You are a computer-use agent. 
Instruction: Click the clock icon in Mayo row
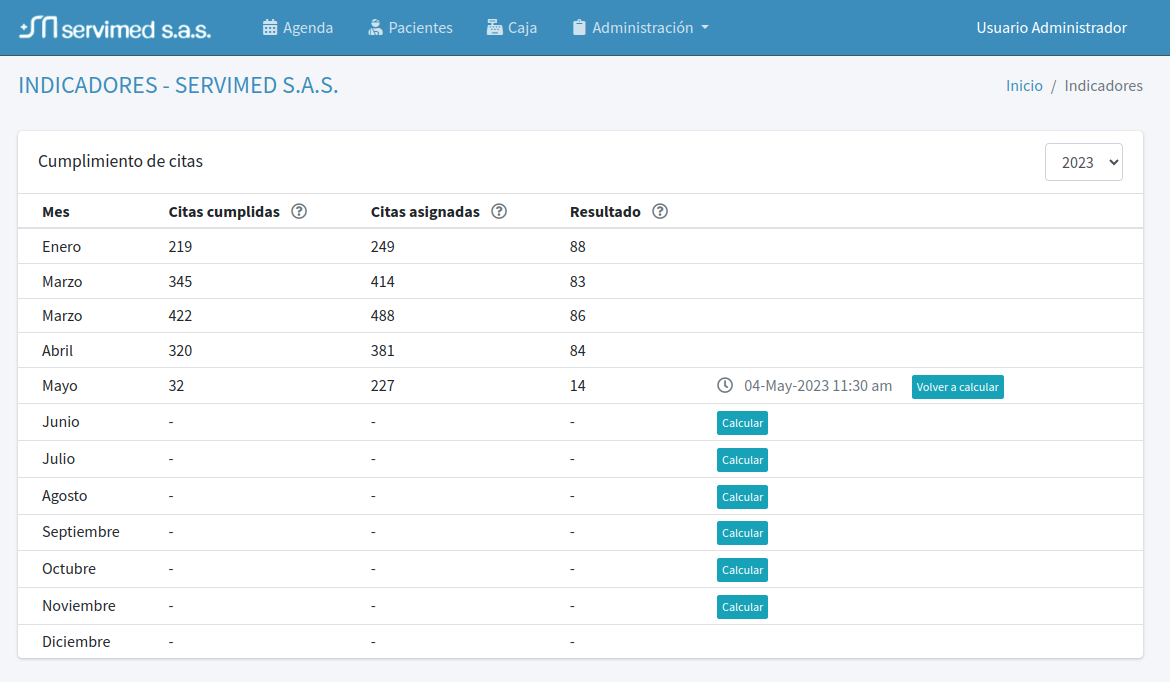[725, 386]
